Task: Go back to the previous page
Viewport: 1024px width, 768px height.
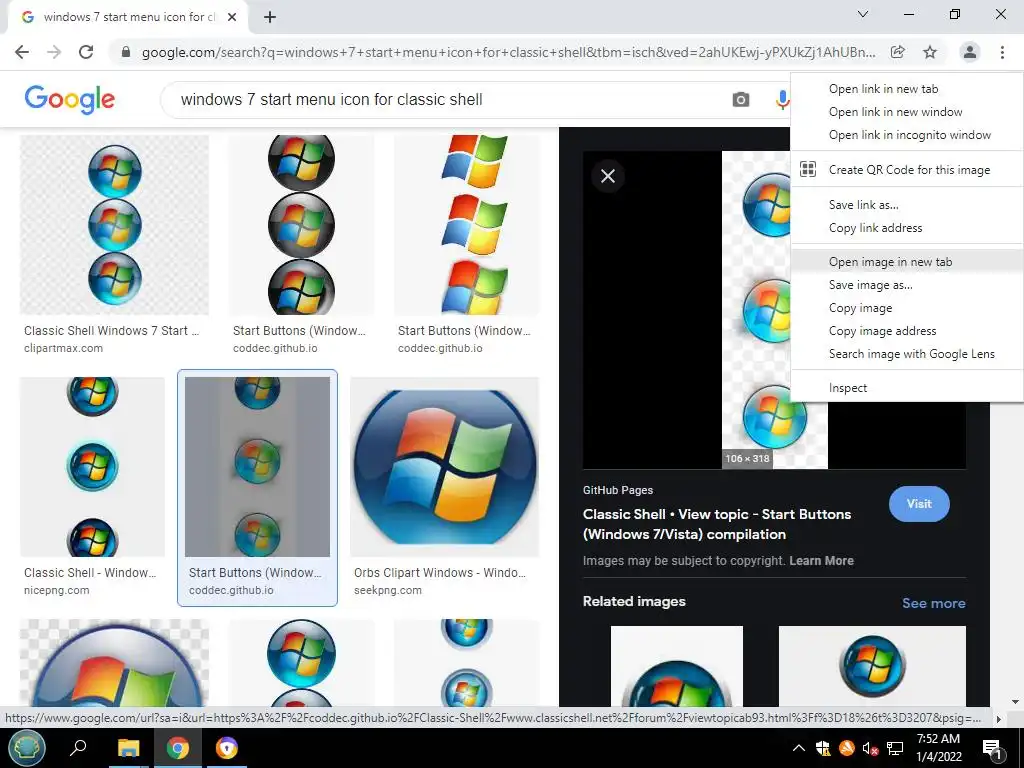Action: (x=22, y=52)
